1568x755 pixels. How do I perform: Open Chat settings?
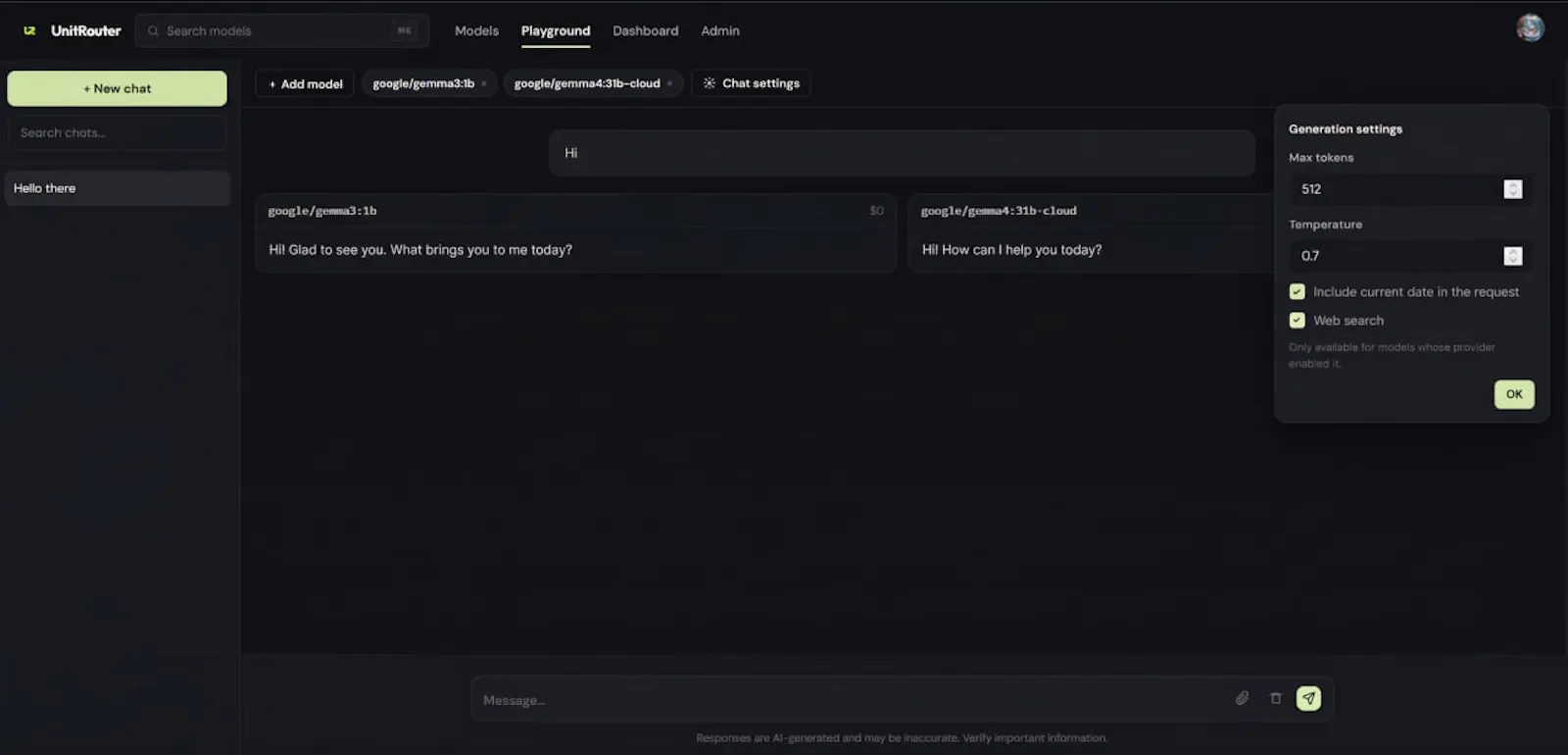pos(751,83)
